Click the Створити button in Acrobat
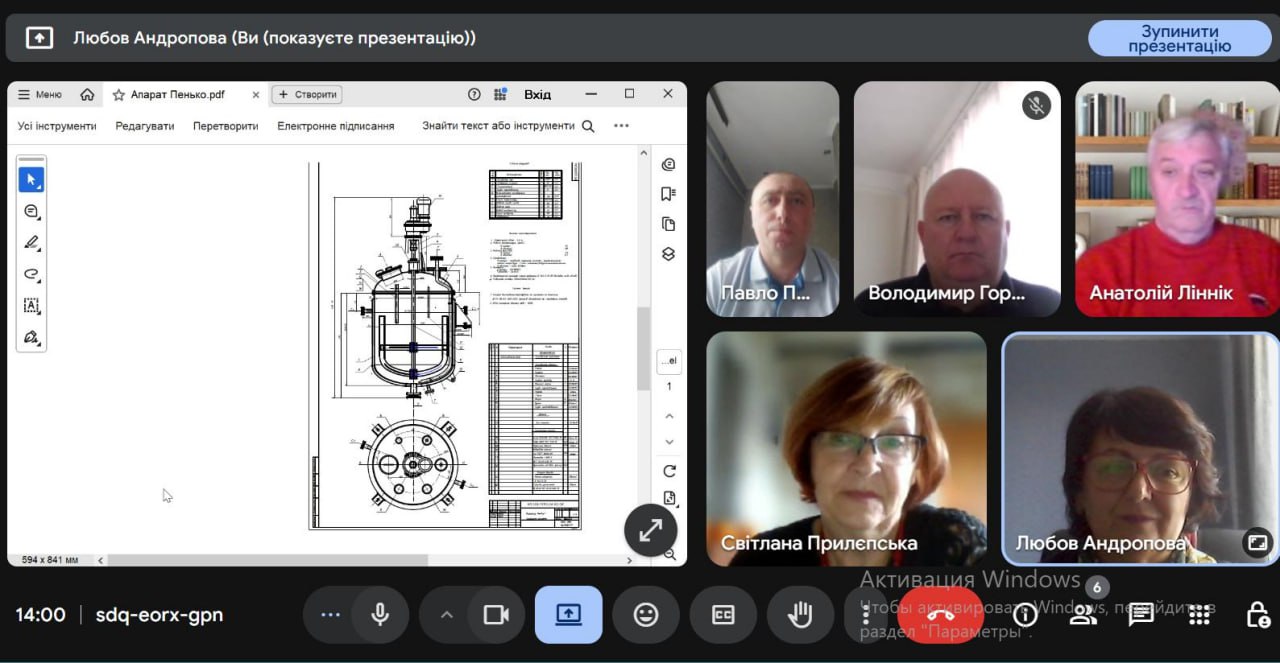Screen dimensions: 1280x663 pyautogui.click(x=307, y=95)
